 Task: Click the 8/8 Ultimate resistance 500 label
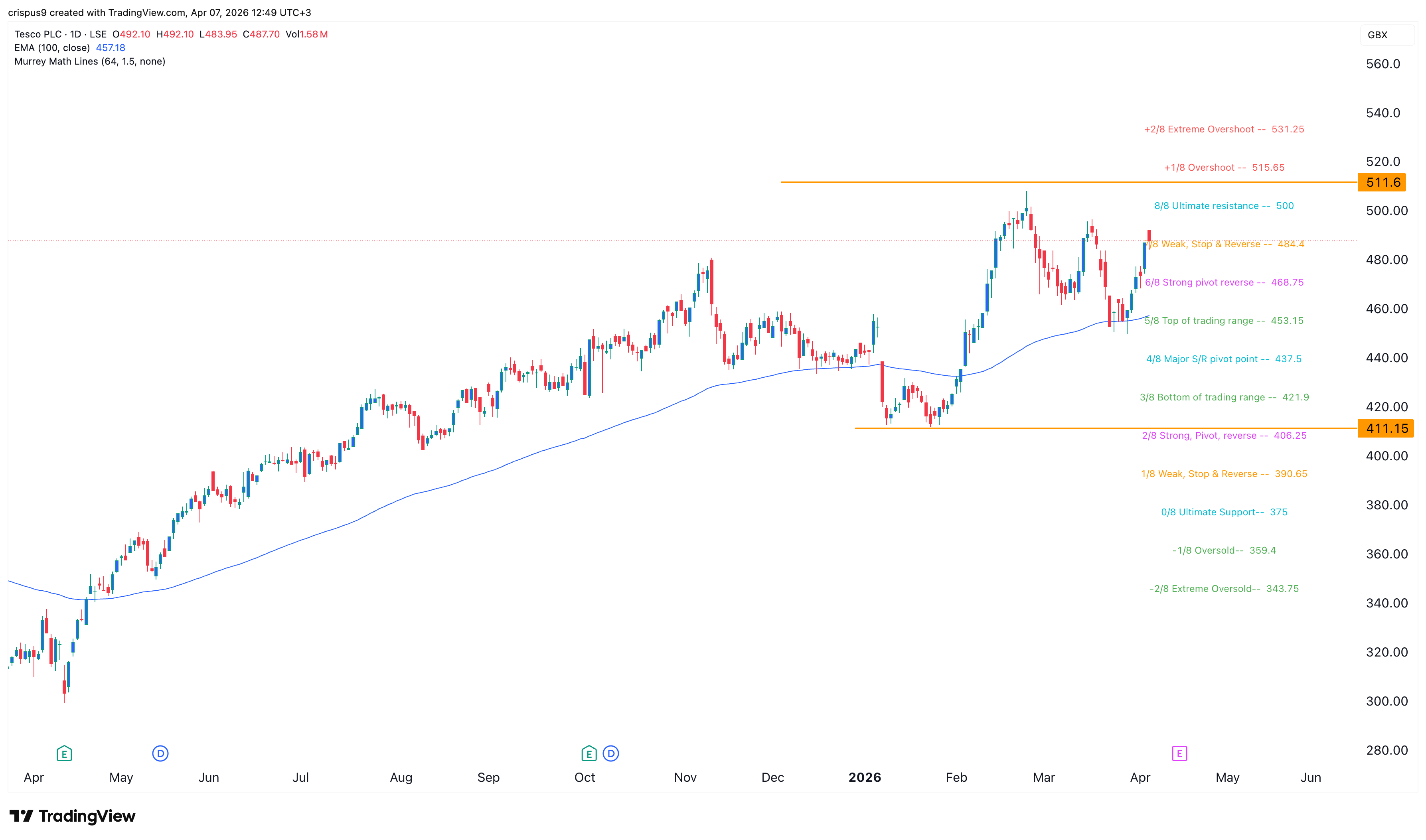click(1223, 206)
